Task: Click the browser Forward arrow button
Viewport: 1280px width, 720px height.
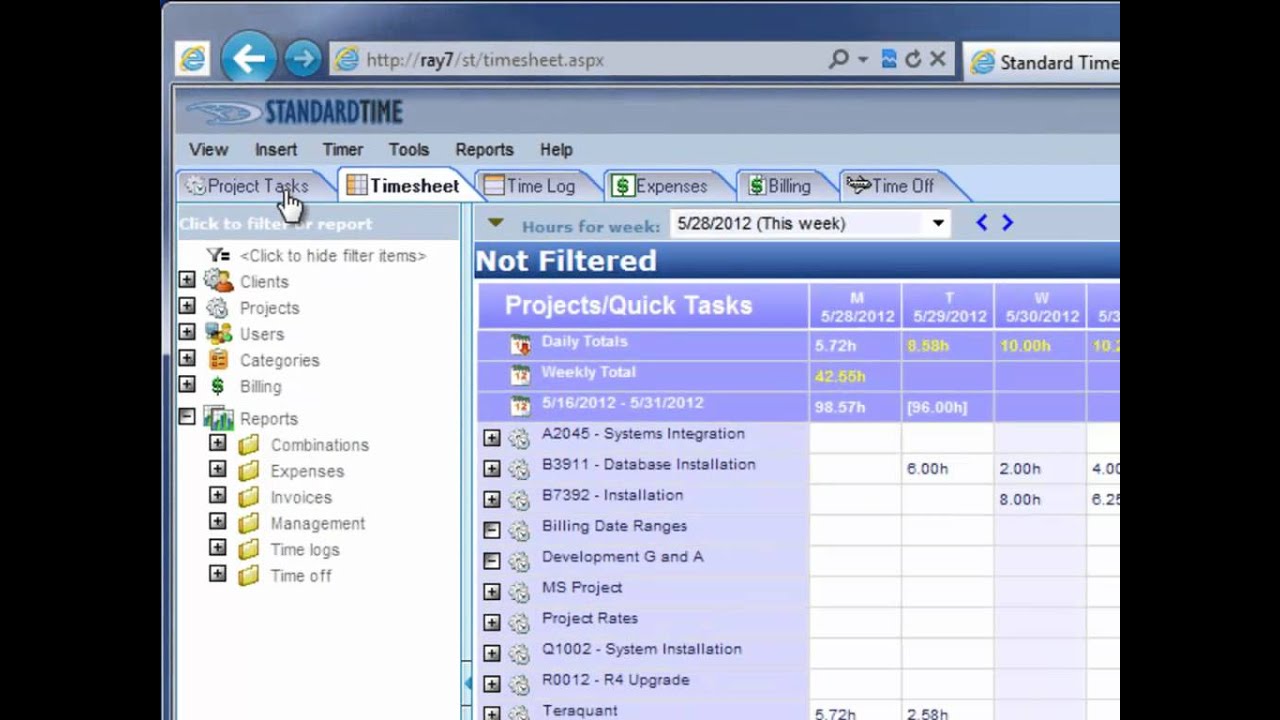Action: coord(302,59)
